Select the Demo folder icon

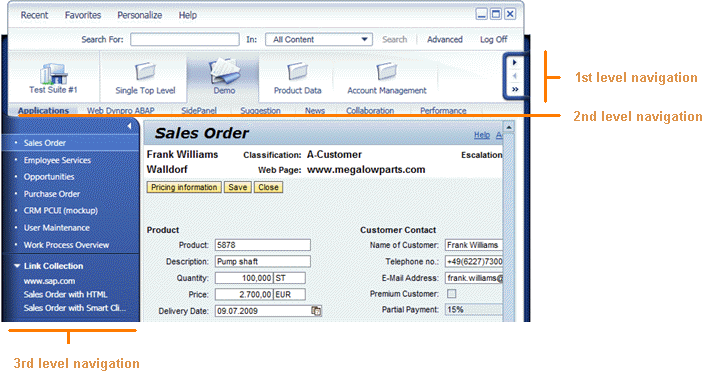click(x=224, y=70)
